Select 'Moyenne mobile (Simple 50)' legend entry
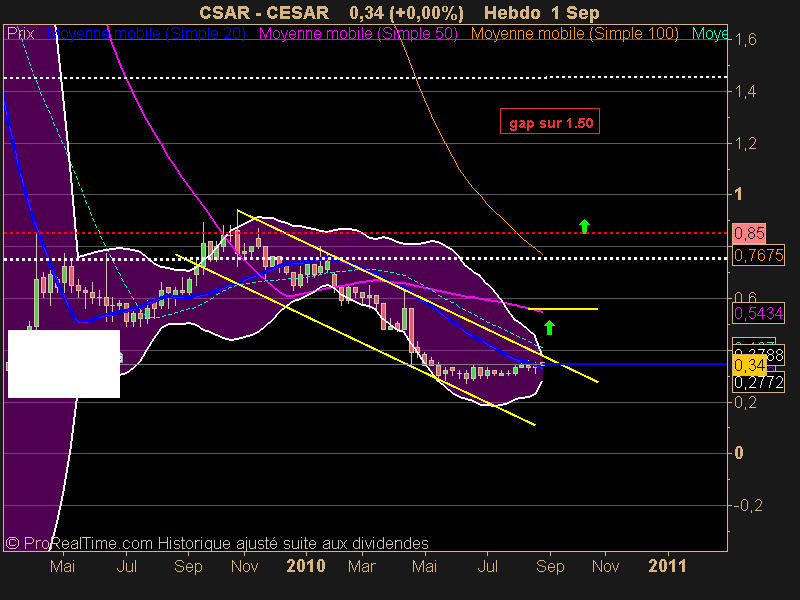The image size is (800, 600). [x=358, y=34]
